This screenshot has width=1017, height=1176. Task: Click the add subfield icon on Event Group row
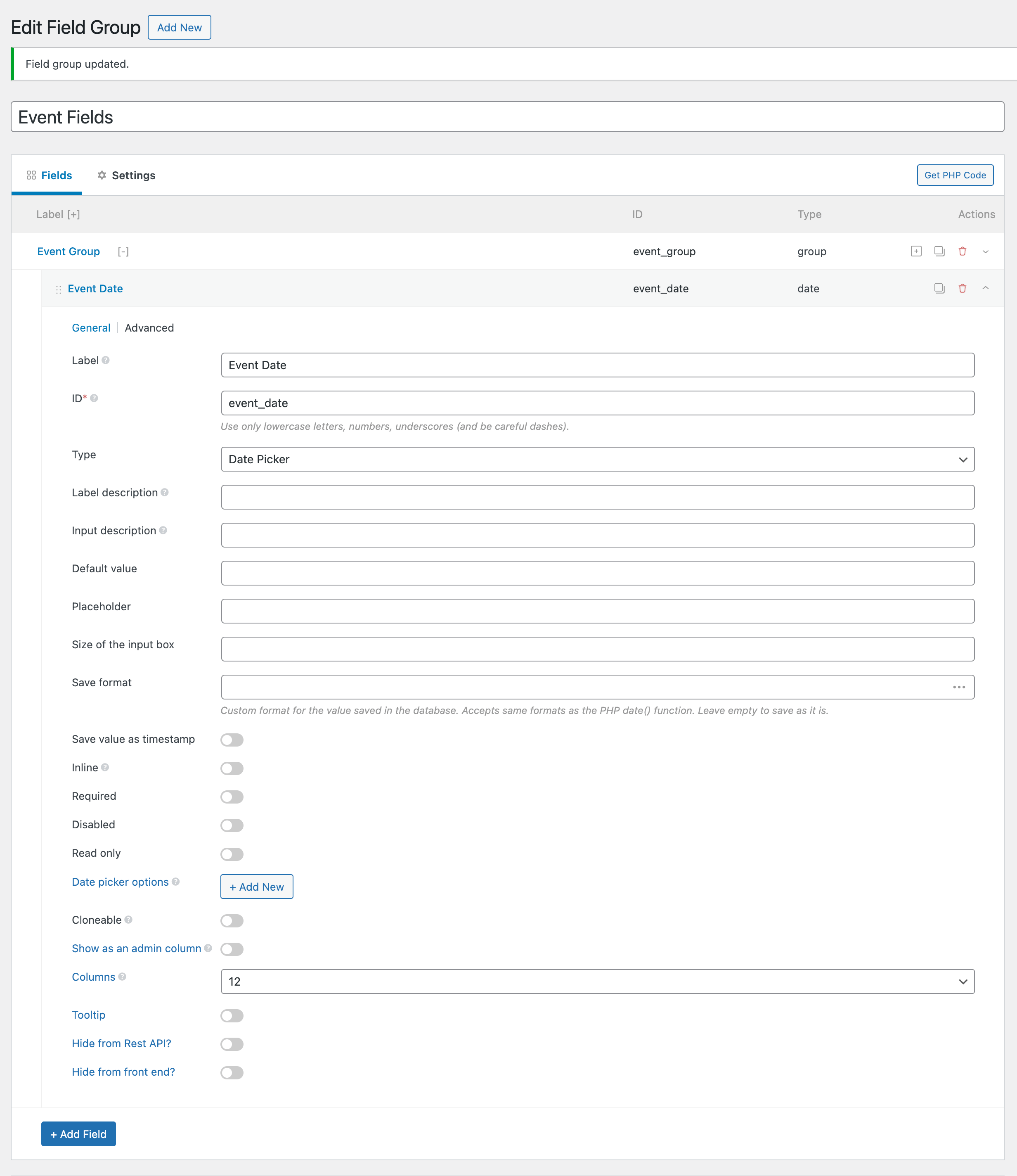coord(916,251)
